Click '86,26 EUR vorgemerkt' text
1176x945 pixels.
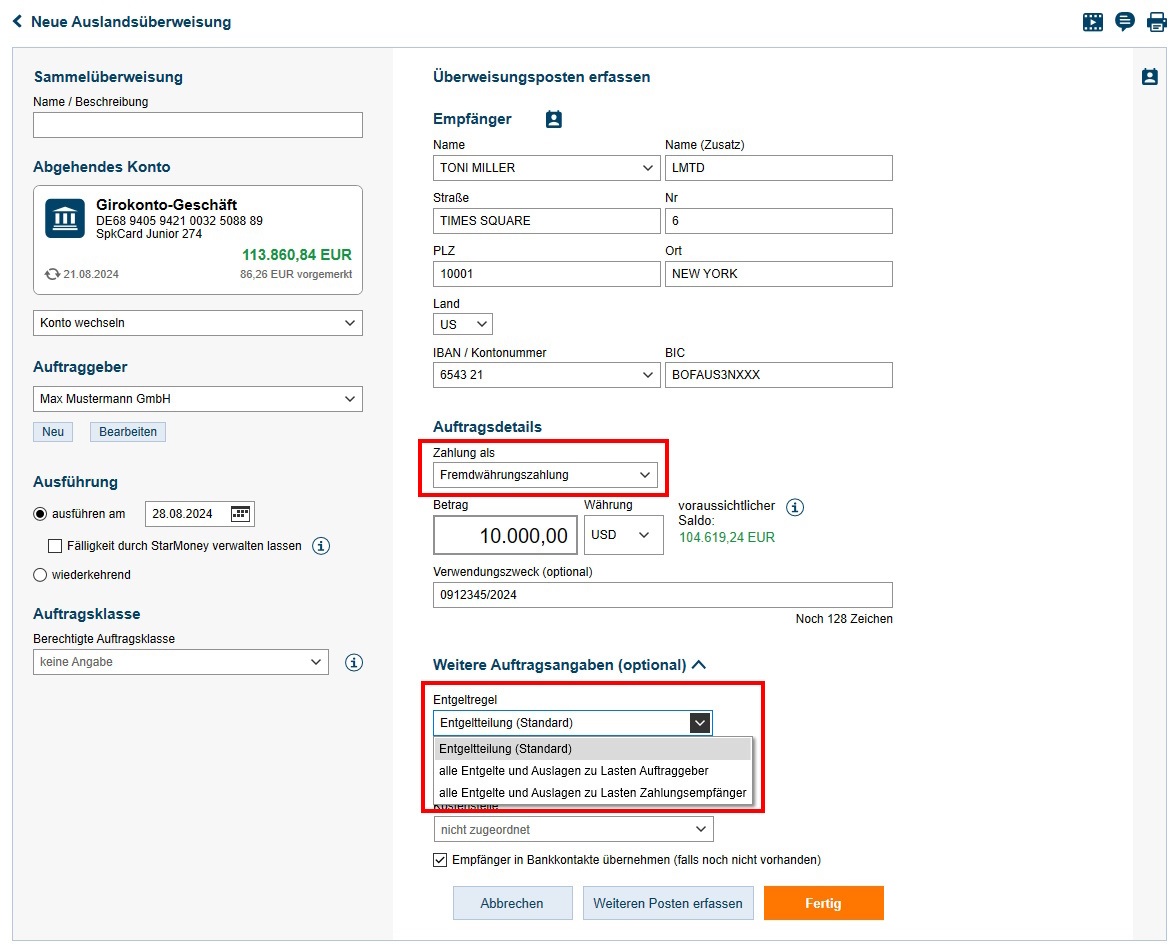(296, 274)
